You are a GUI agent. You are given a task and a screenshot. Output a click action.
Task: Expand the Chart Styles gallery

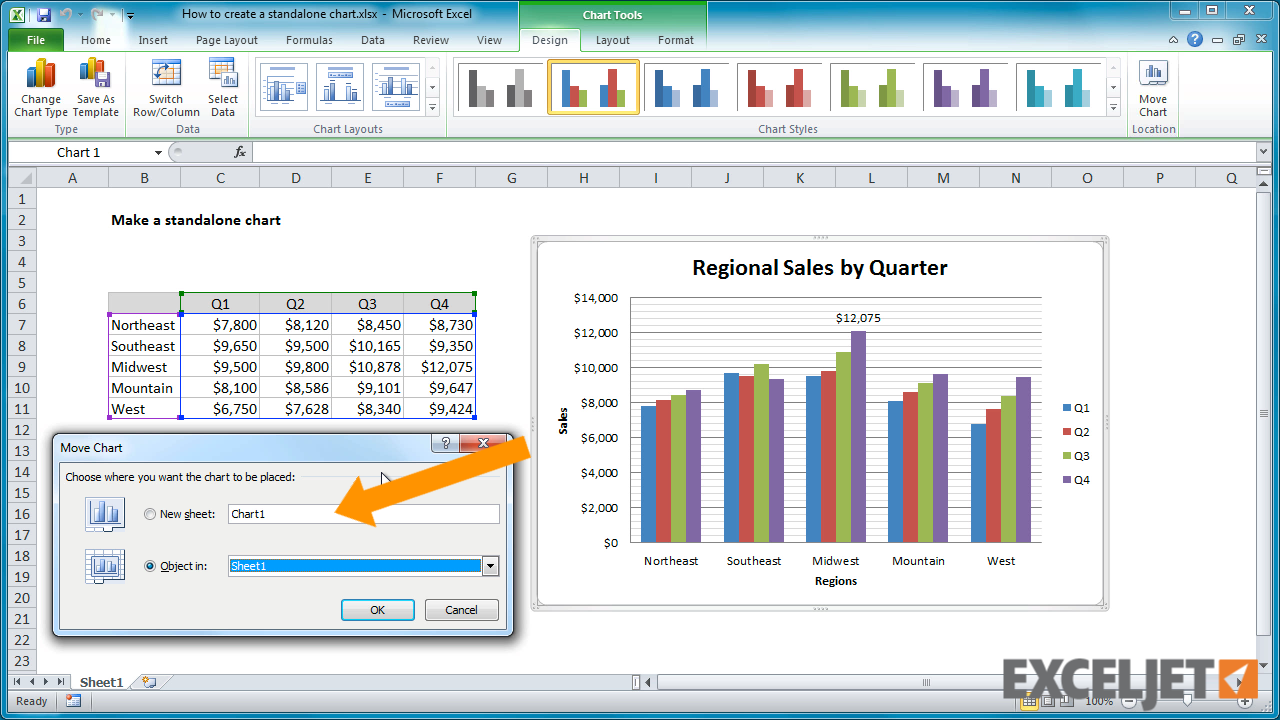[x=1114, y=107]
